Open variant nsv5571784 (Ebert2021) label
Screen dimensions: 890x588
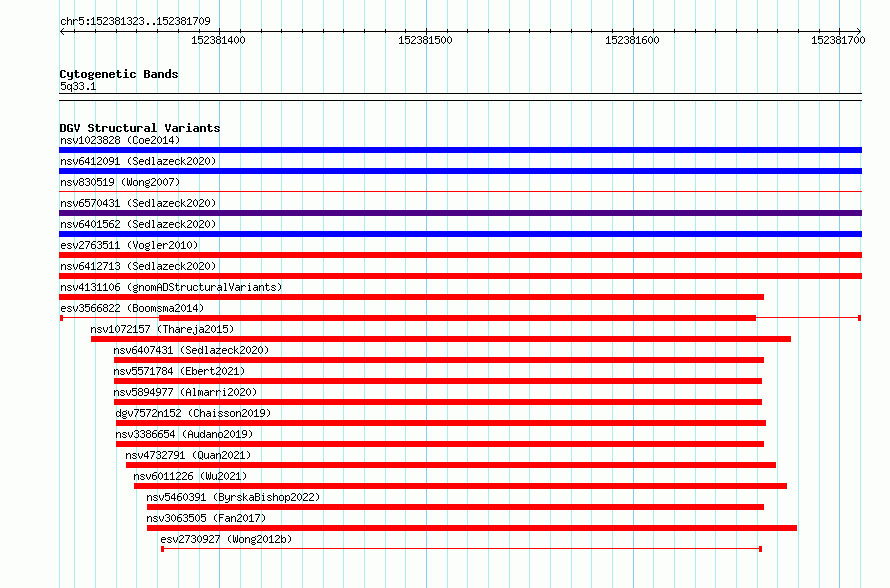[x=179, y=371]
